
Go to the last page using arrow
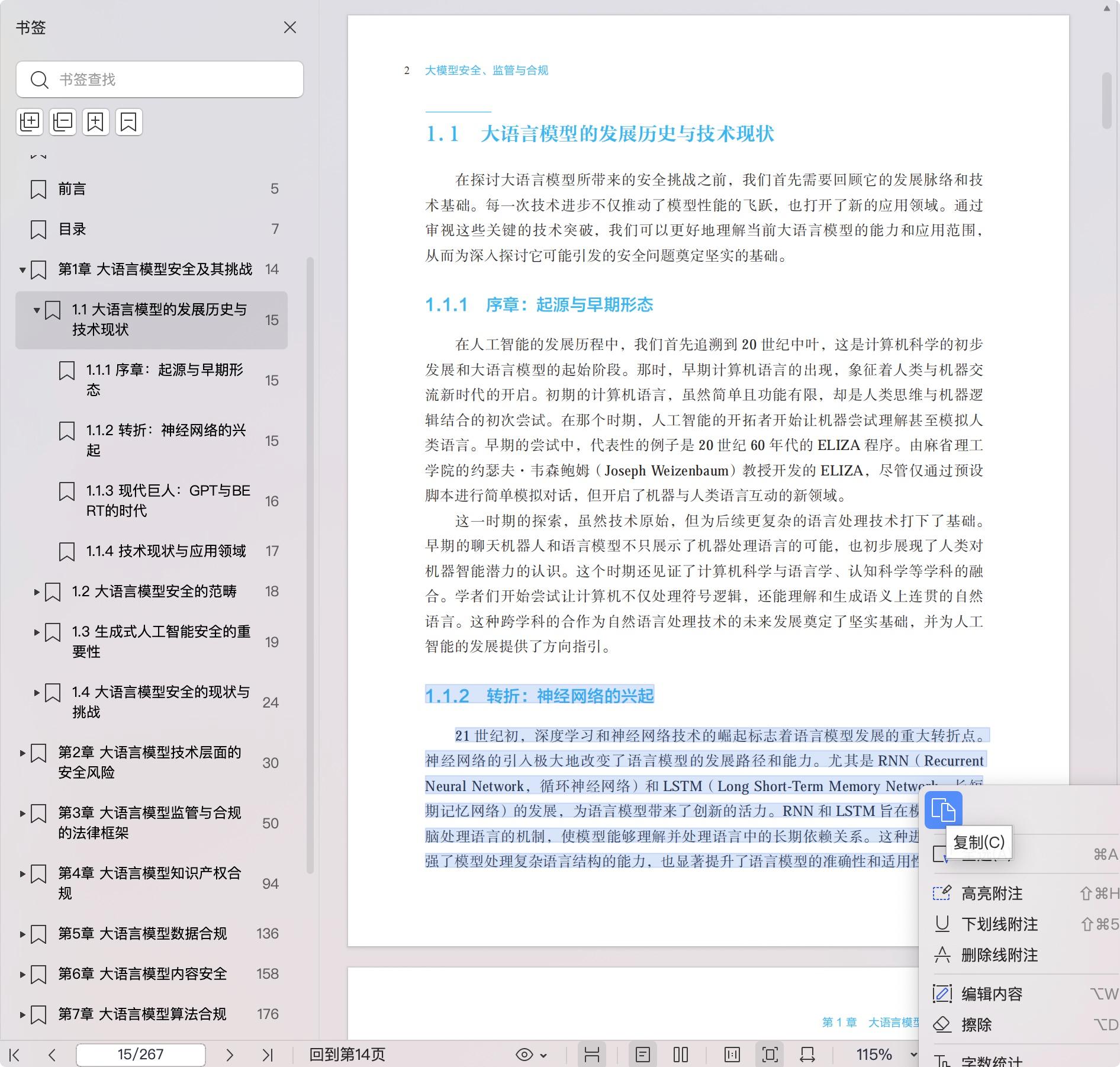coord(268,1055)
